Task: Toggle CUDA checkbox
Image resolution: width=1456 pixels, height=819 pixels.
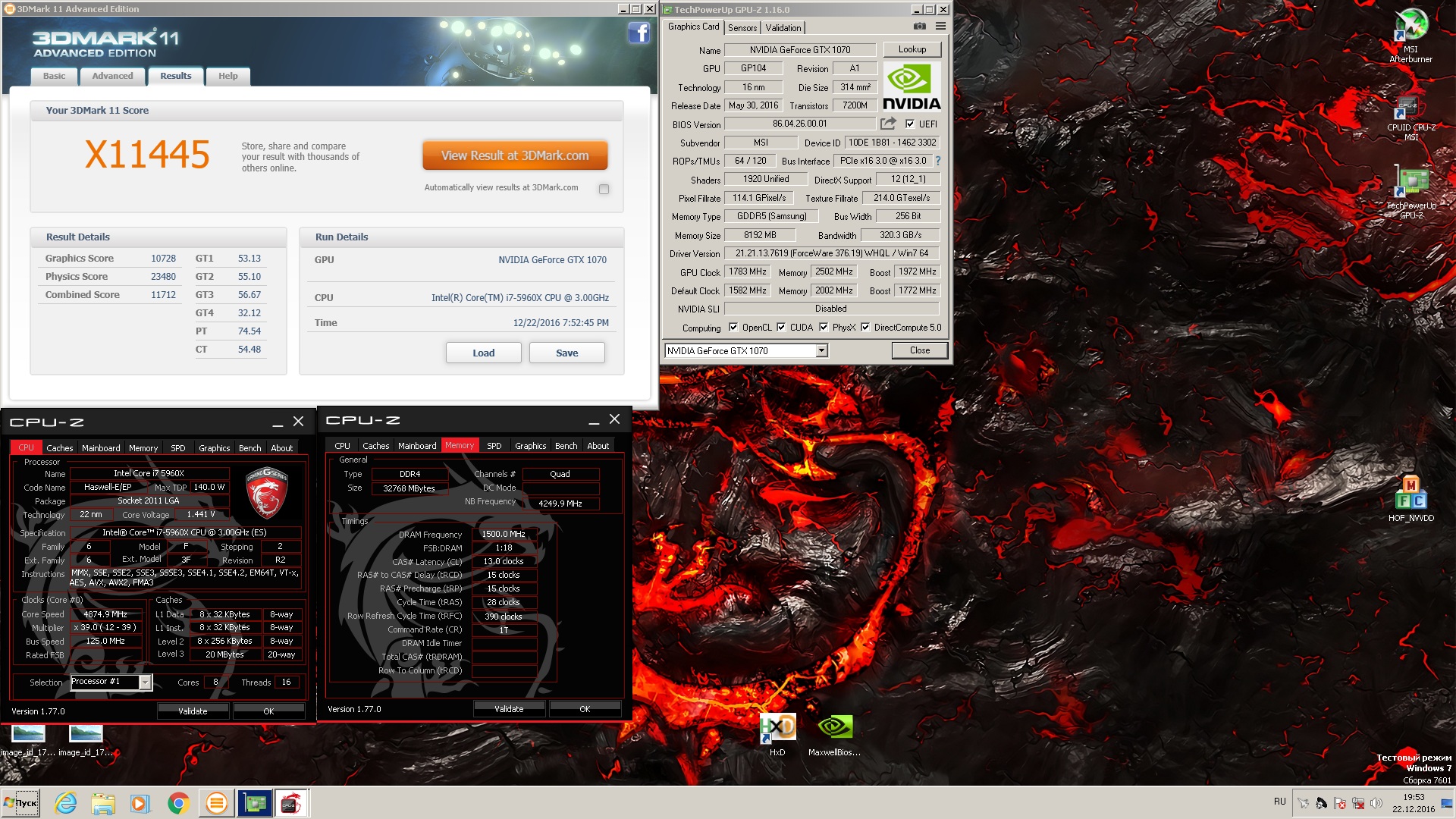Action: tap(781, 328)
